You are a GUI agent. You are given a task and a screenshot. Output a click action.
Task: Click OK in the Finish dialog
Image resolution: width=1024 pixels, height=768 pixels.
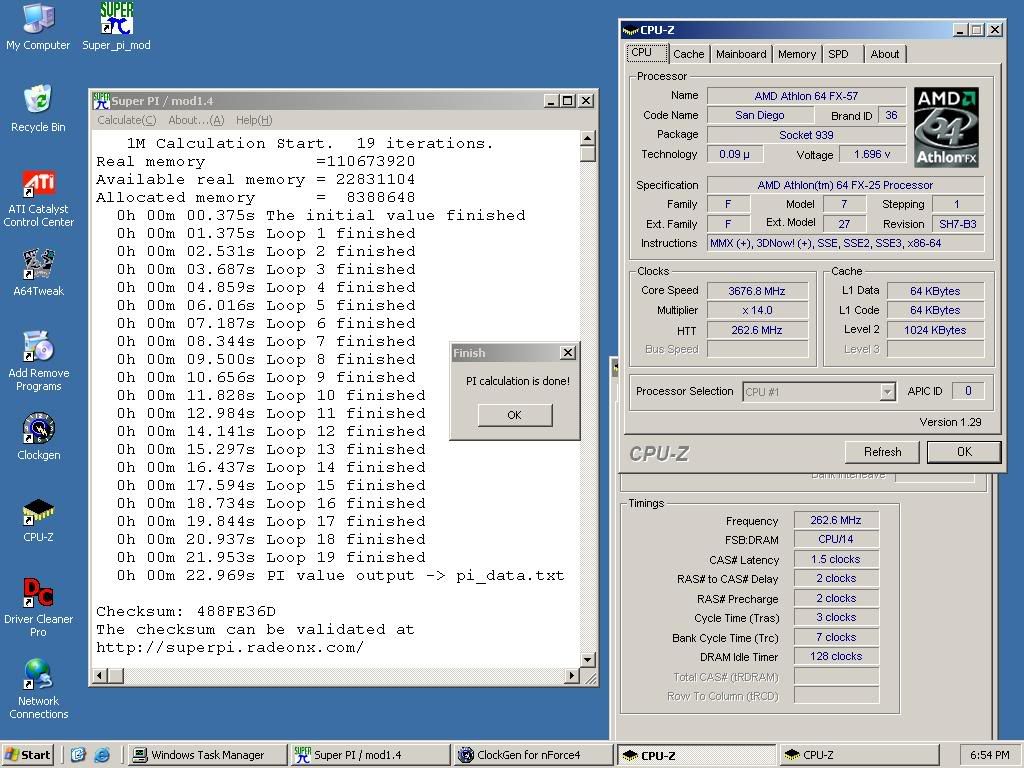pyautogui.click(x=515, y=415)
